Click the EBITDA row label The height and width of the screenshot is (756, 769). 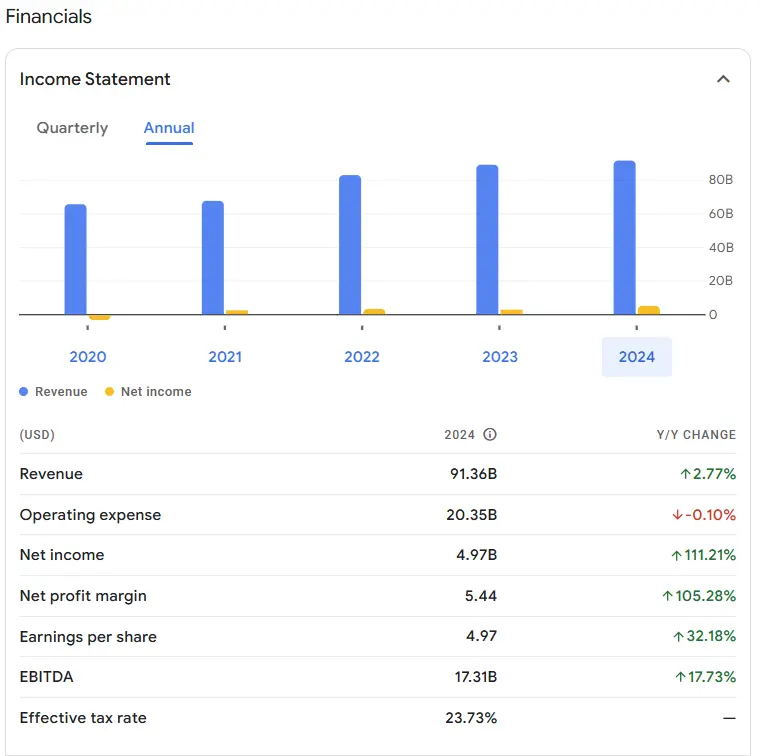(47, 677)
